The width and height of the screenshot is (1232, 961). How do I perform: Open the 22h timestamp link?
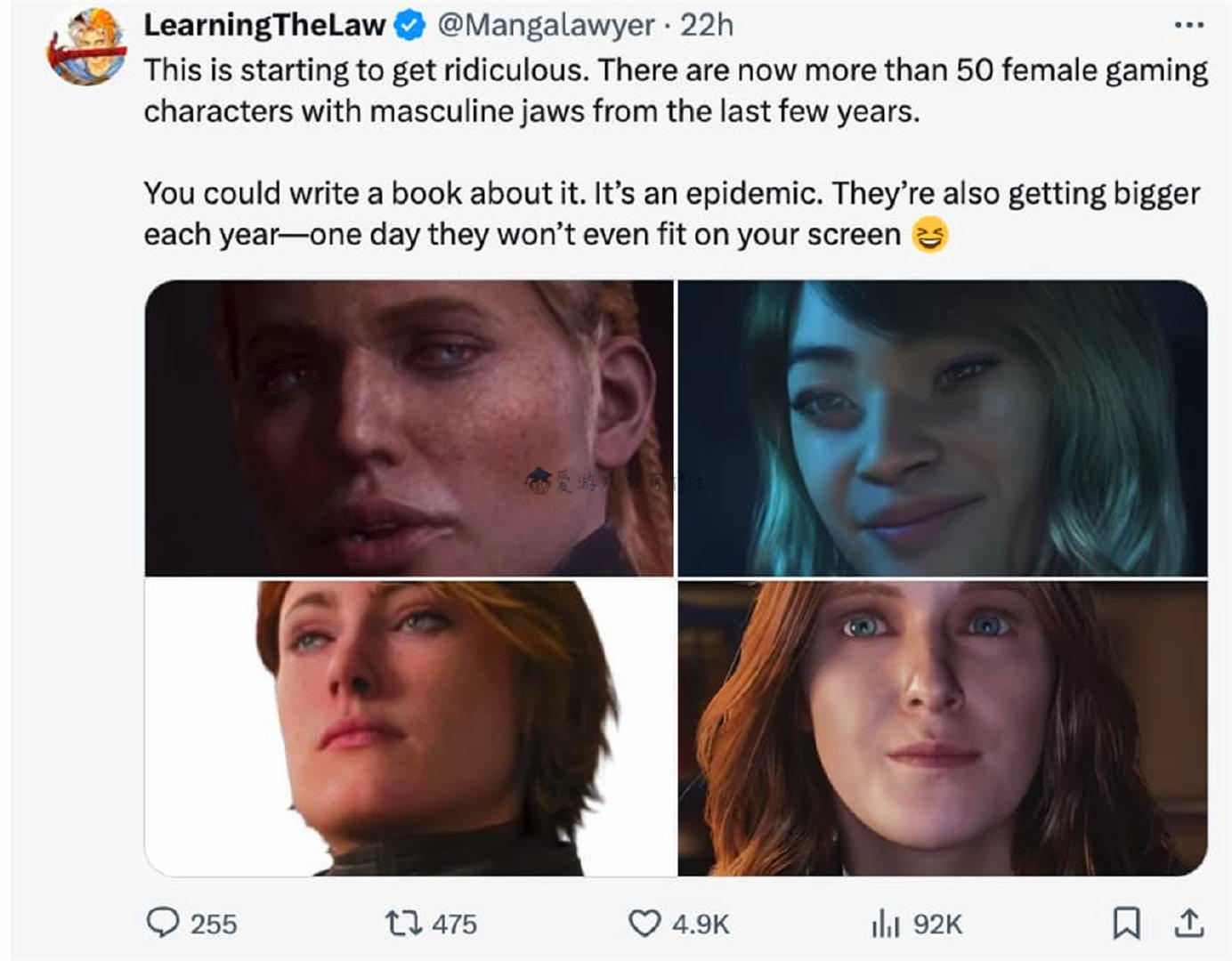(x=707, y=25)
